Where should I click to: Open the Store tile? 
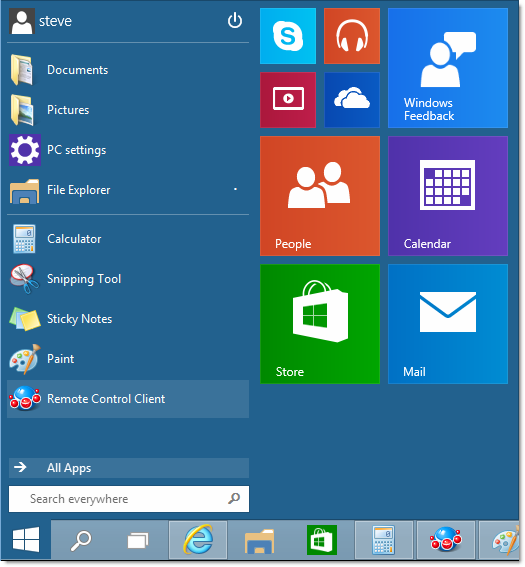[x=320, y=324]
